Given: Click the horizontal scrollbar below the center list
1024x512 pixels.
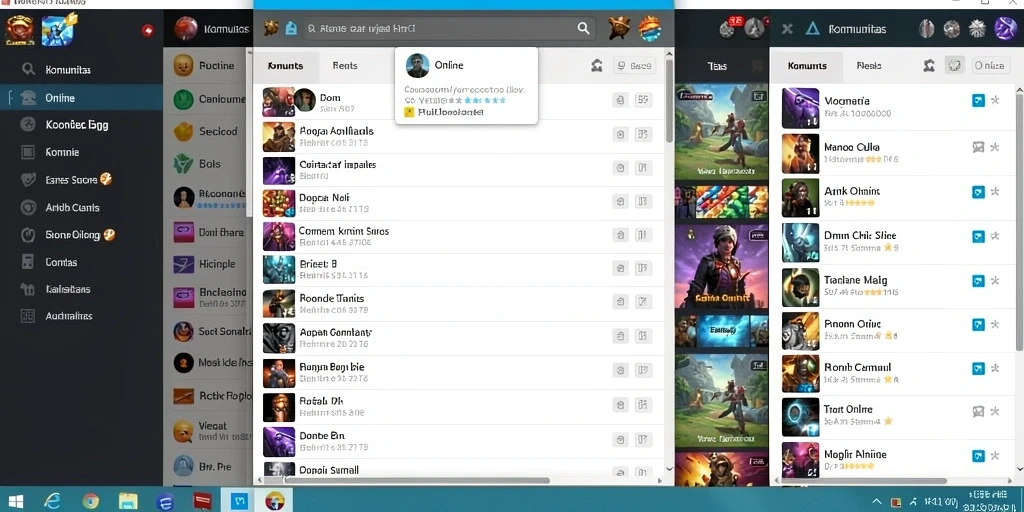Looking at the screenshot, I should point(418,480).
